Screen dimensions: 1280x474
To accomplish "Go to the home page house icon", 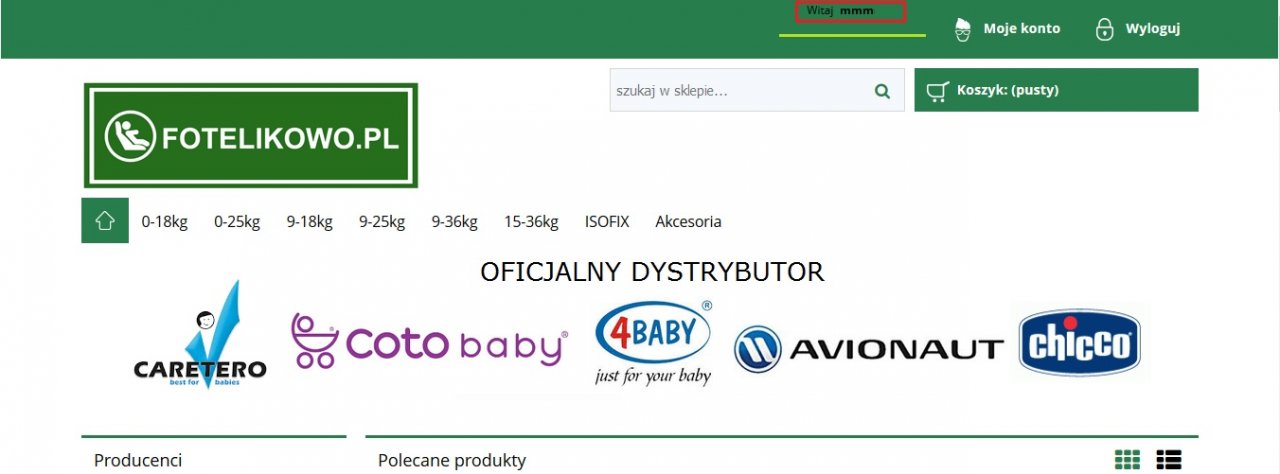I will 105,221.
